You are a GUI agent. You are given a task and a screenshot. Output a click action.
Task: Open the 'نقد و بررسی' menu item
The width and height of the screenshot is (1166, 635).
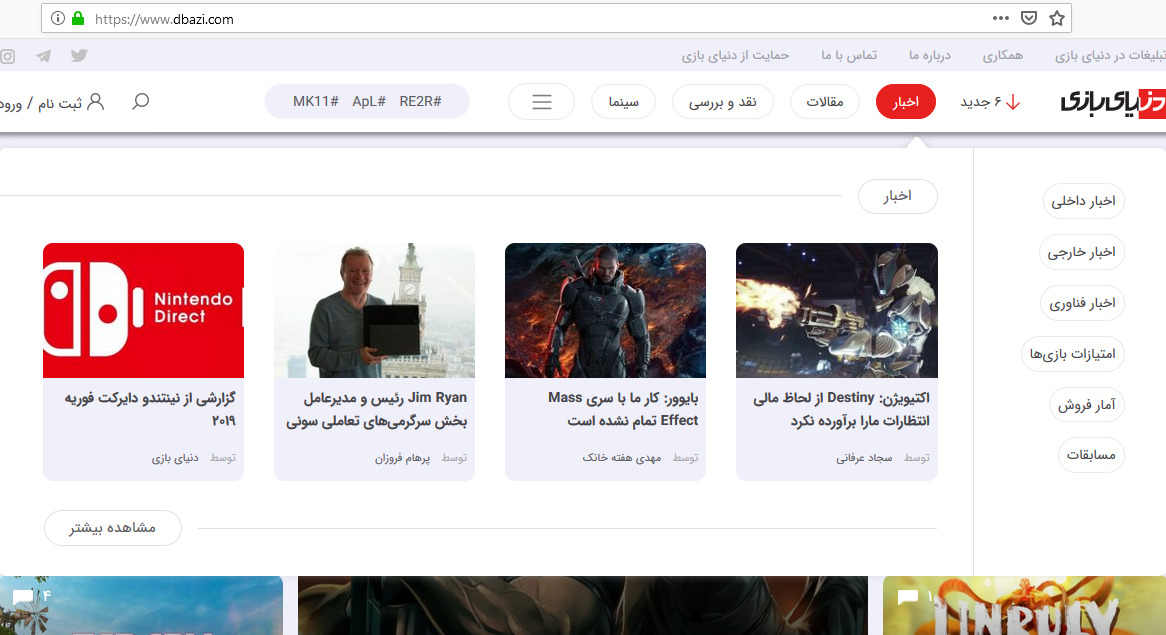(x=722, y=102)
